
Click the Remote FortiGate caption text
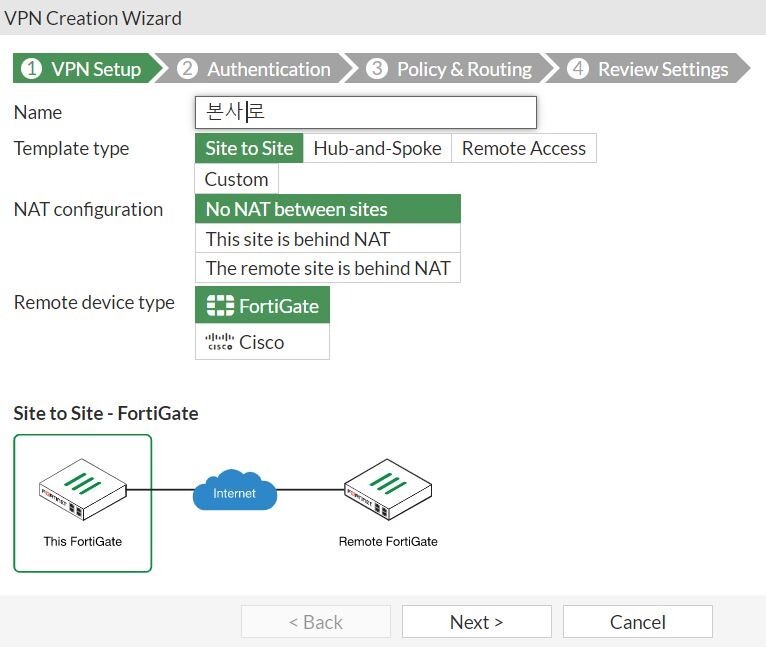click(x=388, y=541)
